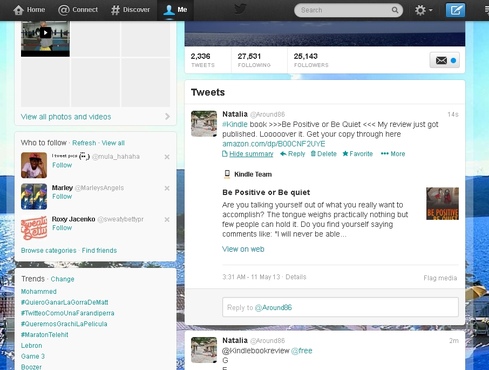Collapse tweet with Hide summary
The image size is (489, 370).
[248, 154]
